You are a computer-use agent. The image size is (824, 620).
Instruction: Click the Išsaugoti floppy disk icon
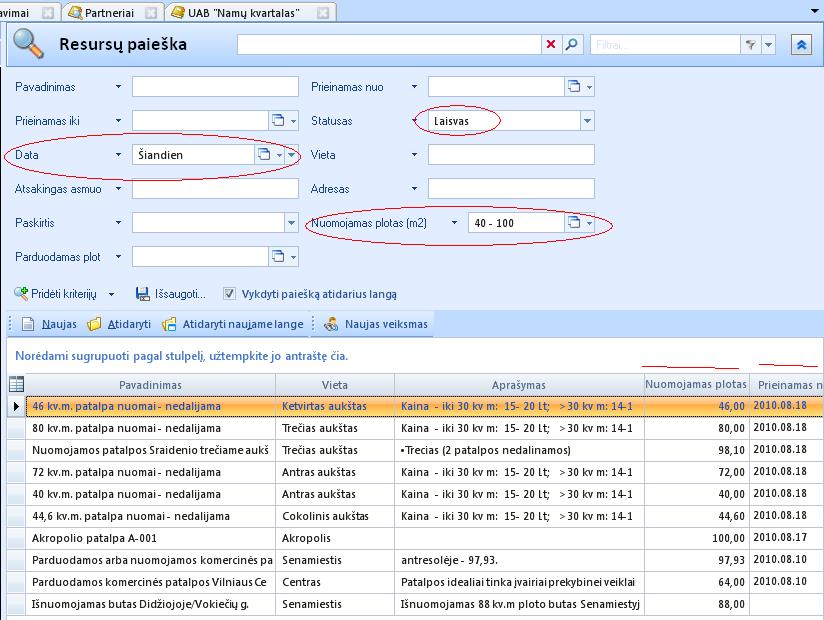142,294
